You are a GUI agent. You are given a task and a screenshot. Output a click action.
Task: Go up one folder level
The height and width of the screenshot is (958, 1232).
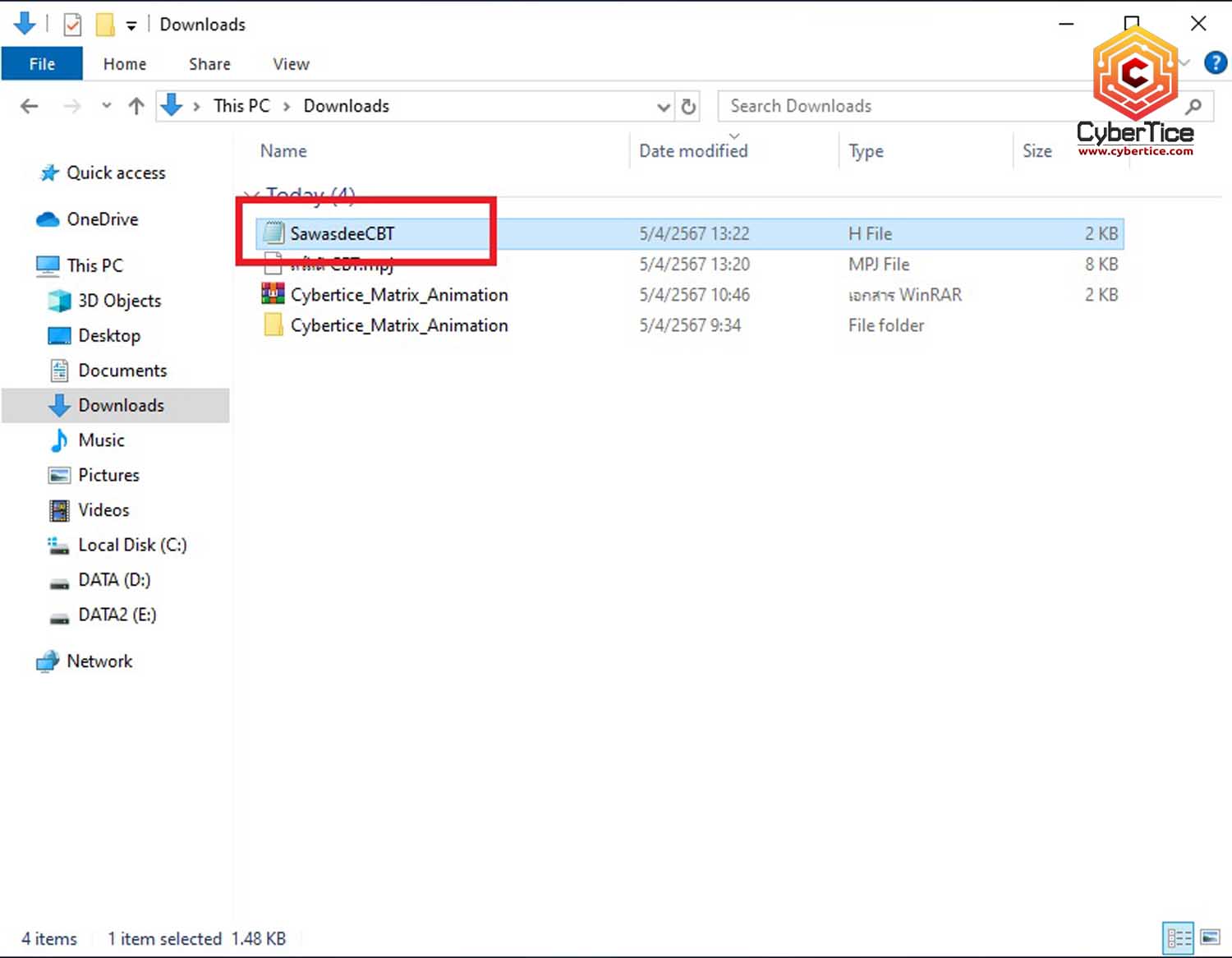point(136,106)
